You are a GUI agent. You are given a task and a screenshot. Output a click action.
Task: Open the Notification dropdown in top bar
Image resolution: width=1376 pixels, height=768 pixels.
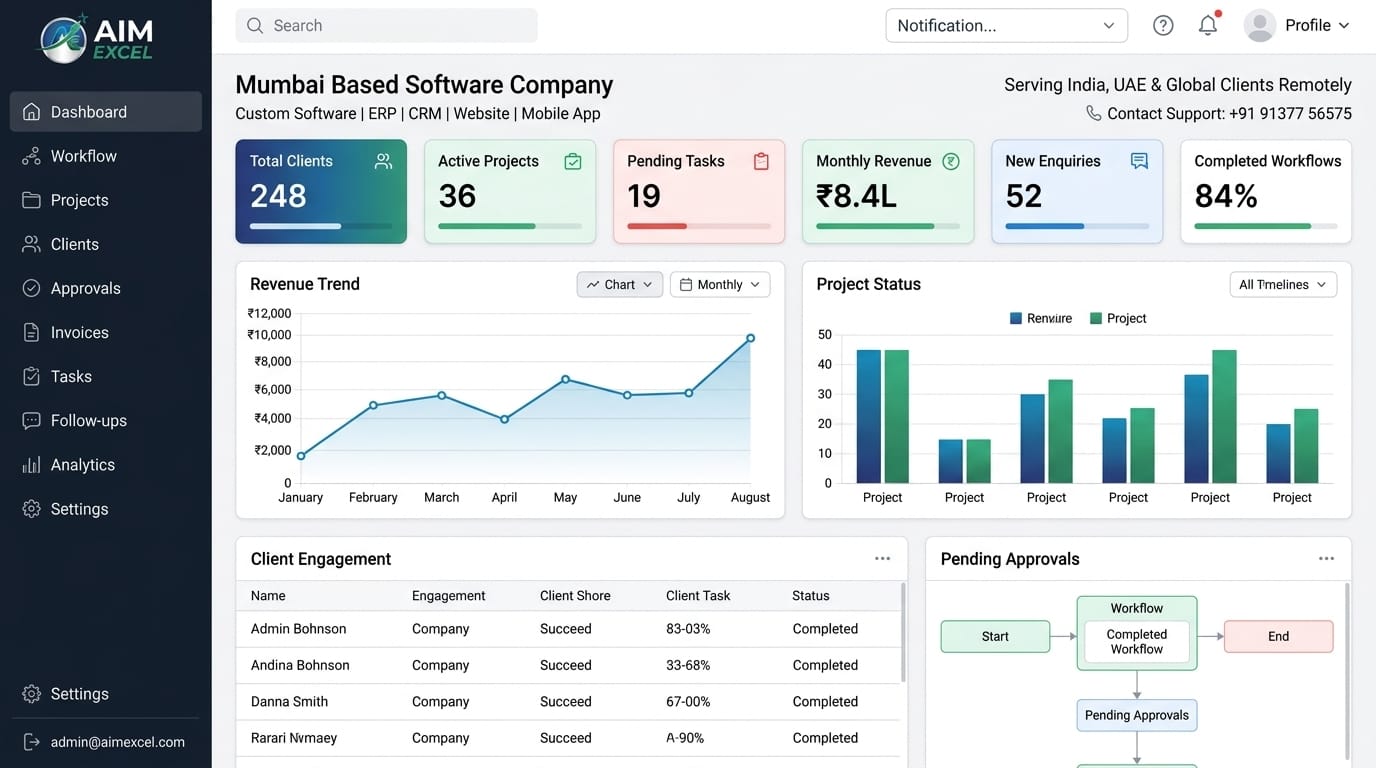click(x=1007, y=26)
